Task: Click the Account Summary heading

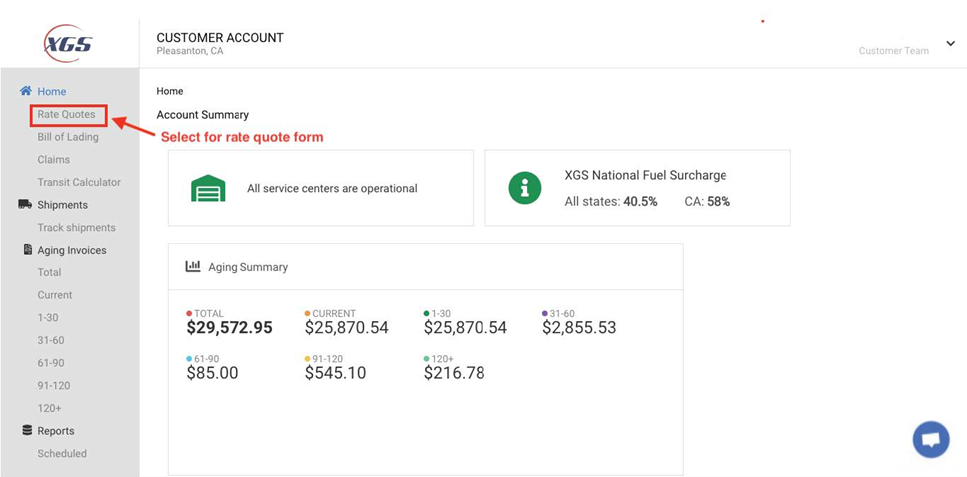Action: [x=203, y=115]
